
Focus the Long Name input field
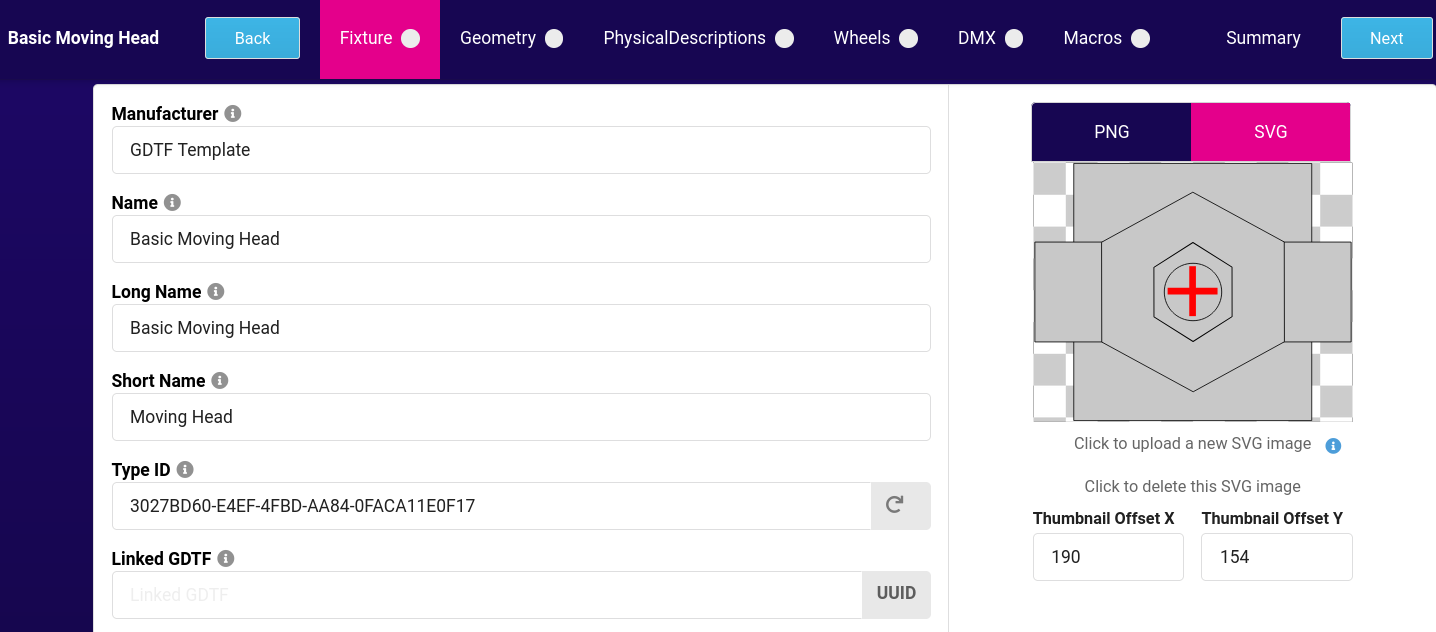click(521, 328)
